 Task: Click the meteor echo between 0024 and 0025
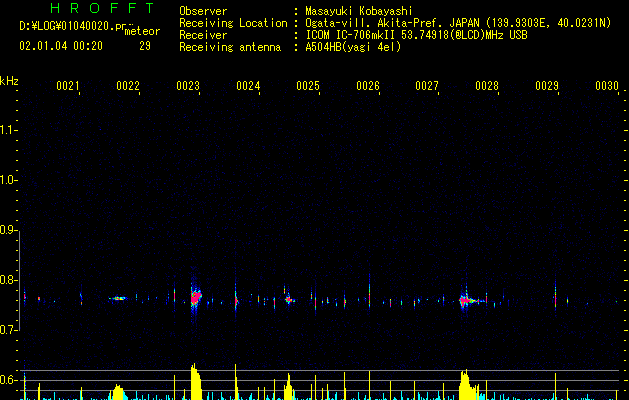tap(289, 299)
